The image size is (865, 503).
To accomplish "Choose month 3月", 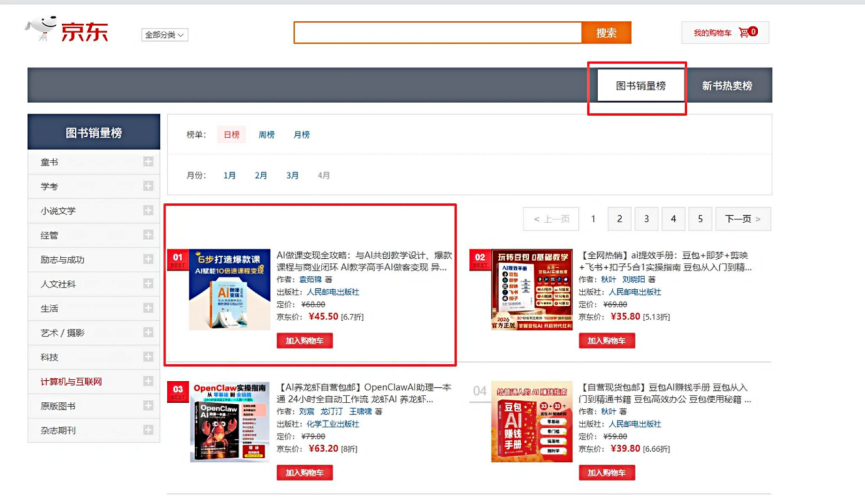I will (x=292, y=175).
